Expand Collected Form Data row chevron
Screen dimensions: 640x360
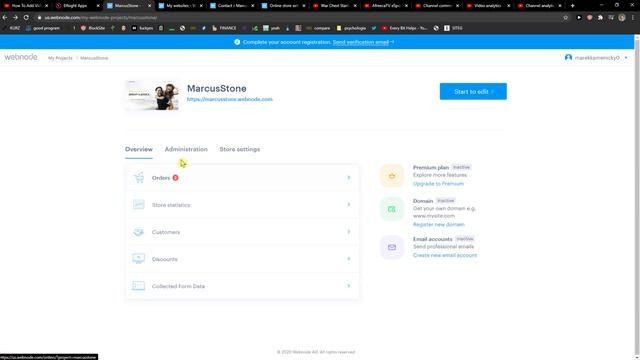coord(349,286)
